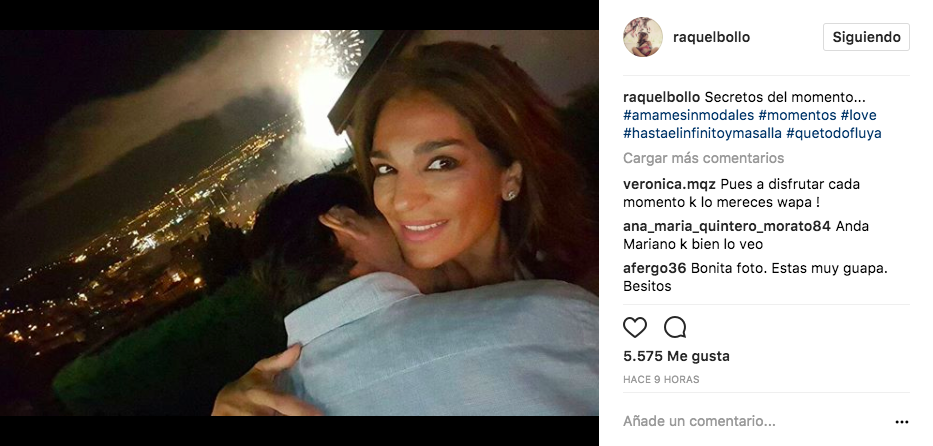
Task: View who liked via 5.575 Me gusta
Action: tap(676, 356)
